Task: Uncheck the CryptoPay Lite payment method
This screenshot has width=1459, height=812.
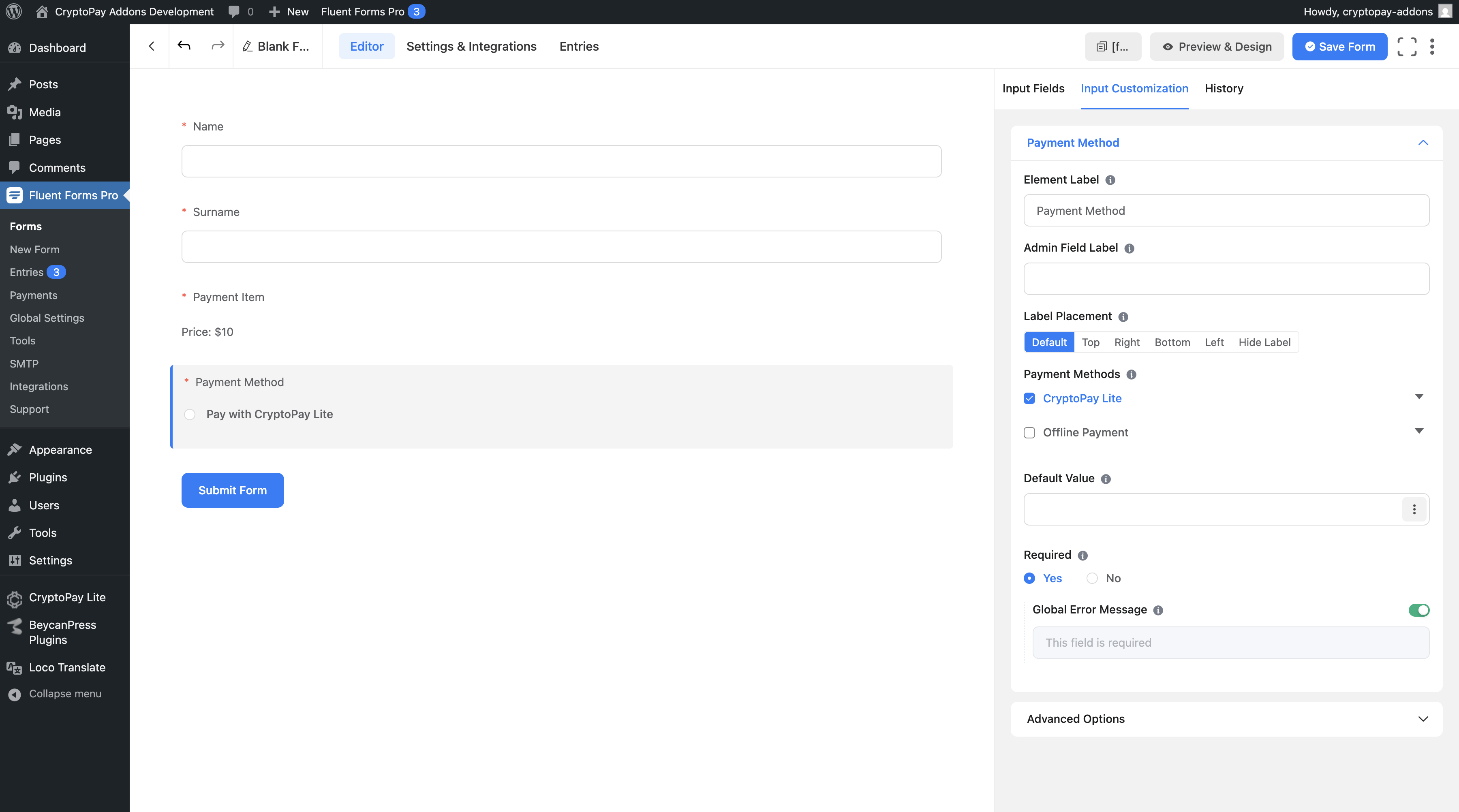Action: coord(1029,399)
